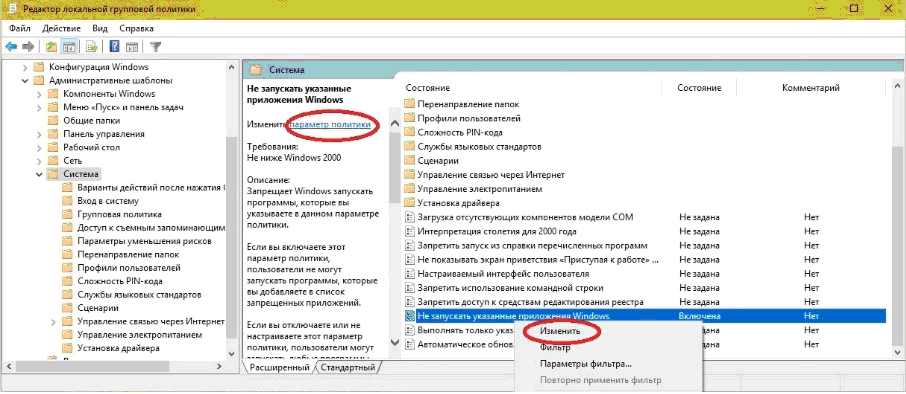906x394 pixels.
Task: Go up one level using the folder-arrow icon
Action: point(51,47)
